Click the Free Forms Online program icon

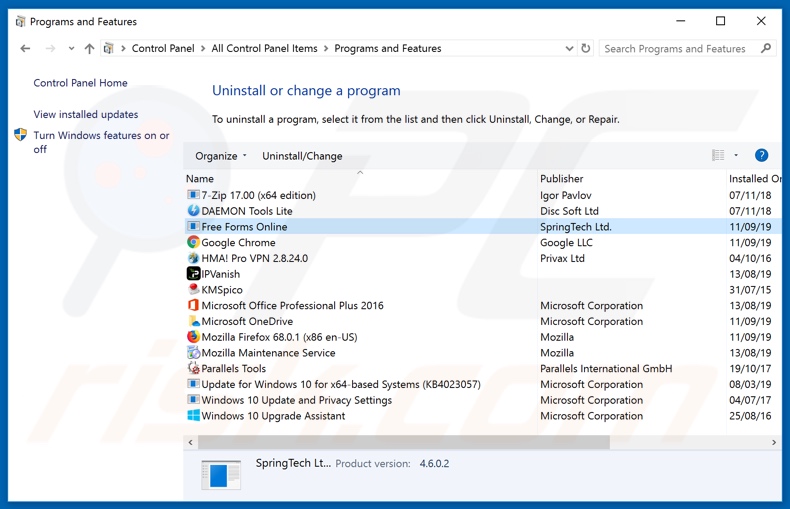[x=193, y=226]
